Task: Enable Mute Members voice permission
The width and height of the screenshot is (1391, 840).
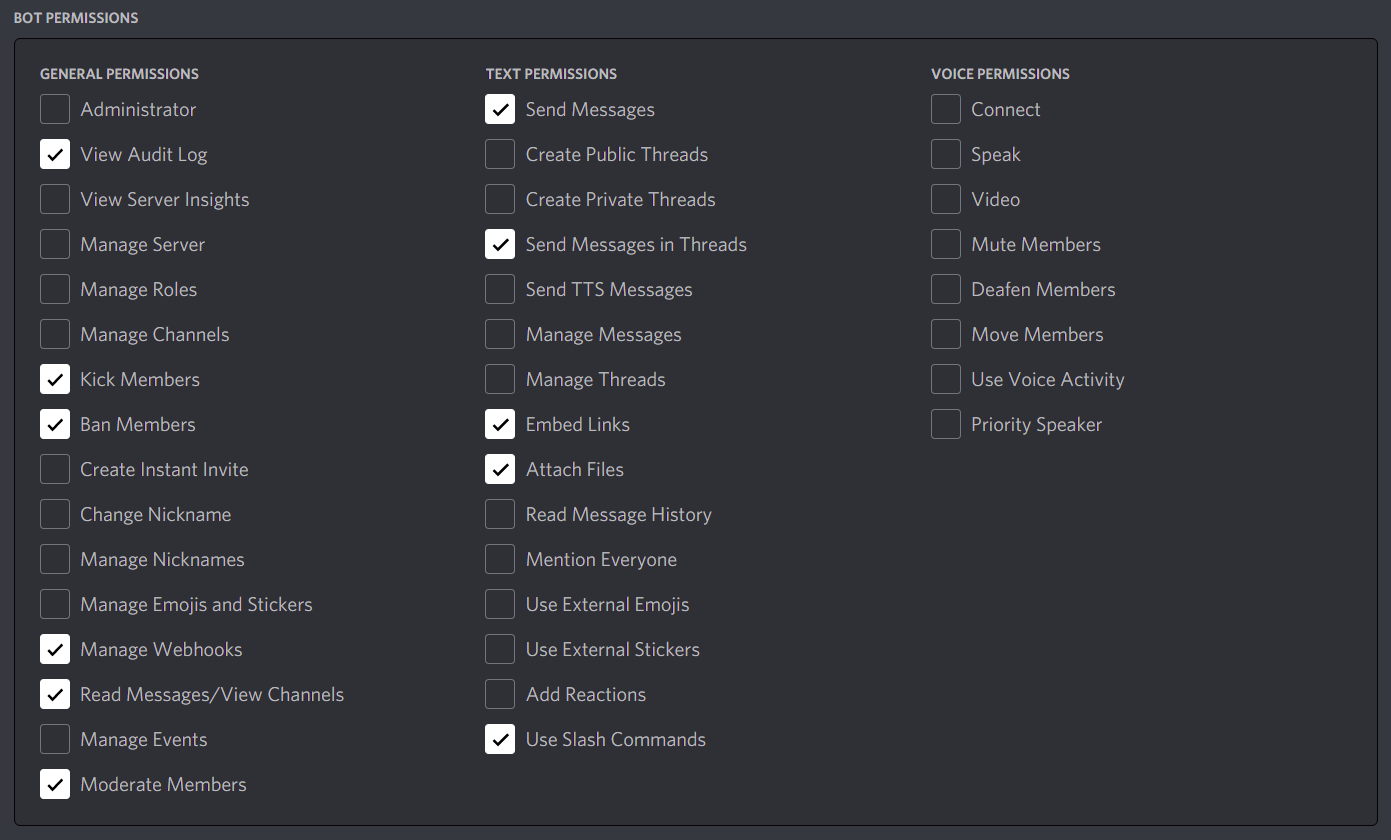Action: pos(946,244)
